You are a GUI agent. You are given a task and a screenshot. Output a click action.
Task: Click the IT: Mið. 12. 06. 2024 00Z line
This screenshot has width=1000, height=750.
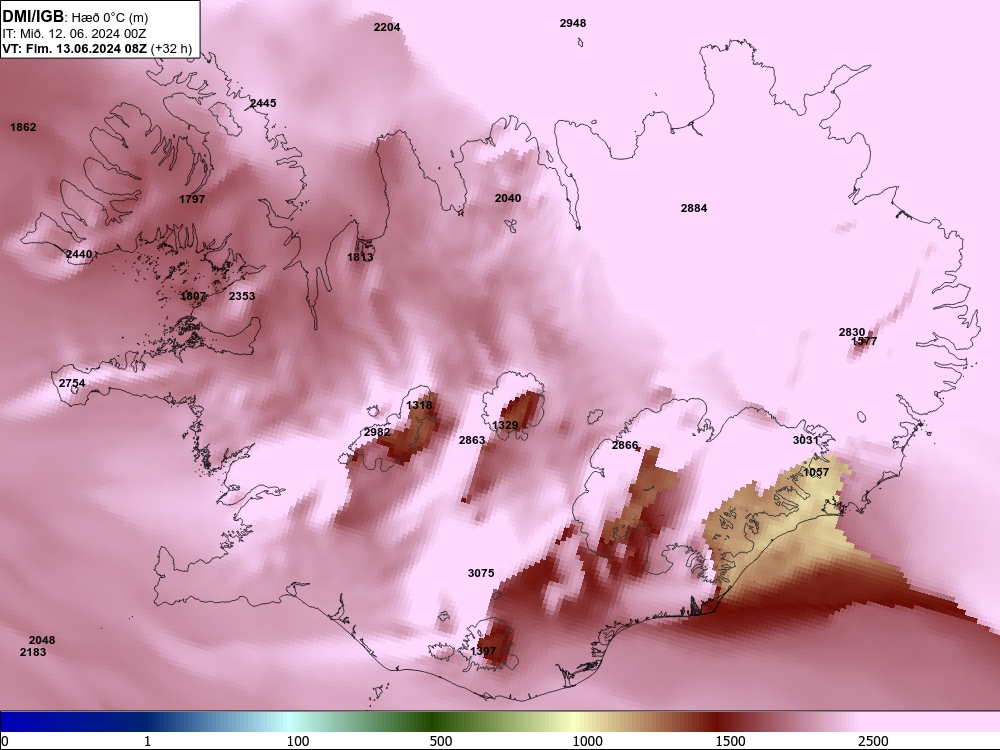pos(74,34)
